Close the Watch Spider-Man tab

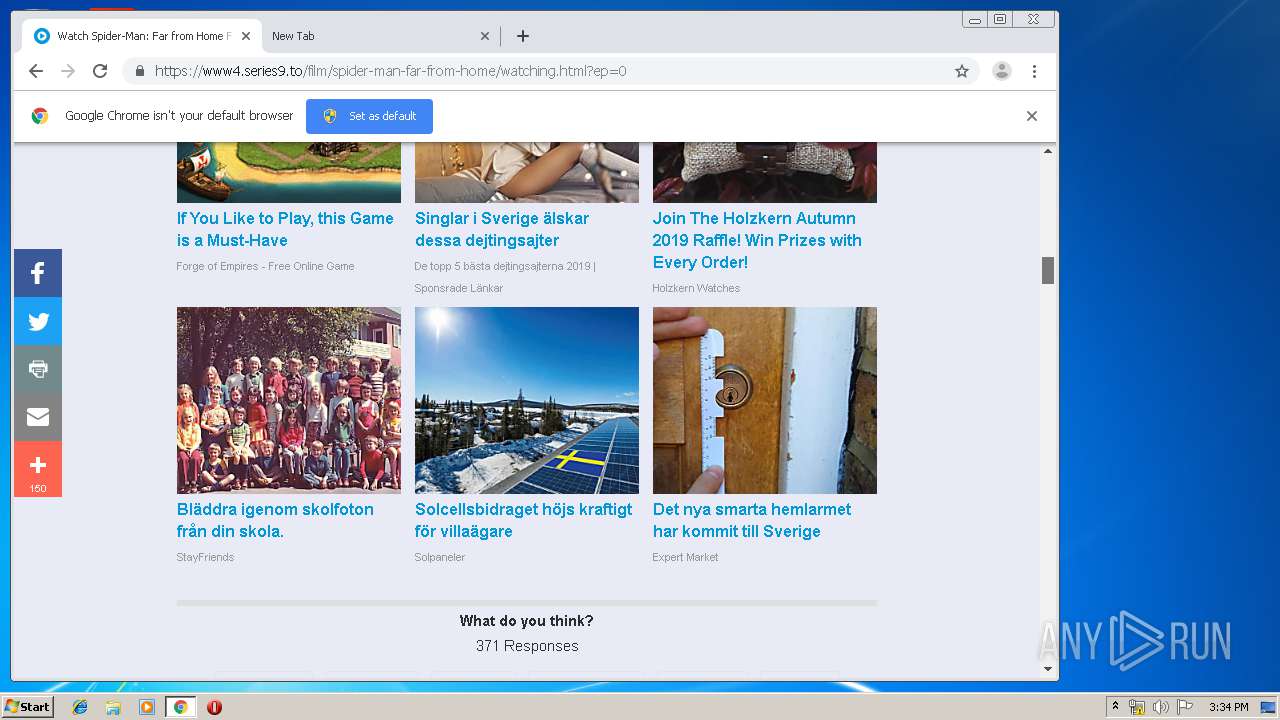(x=246, y=36)
